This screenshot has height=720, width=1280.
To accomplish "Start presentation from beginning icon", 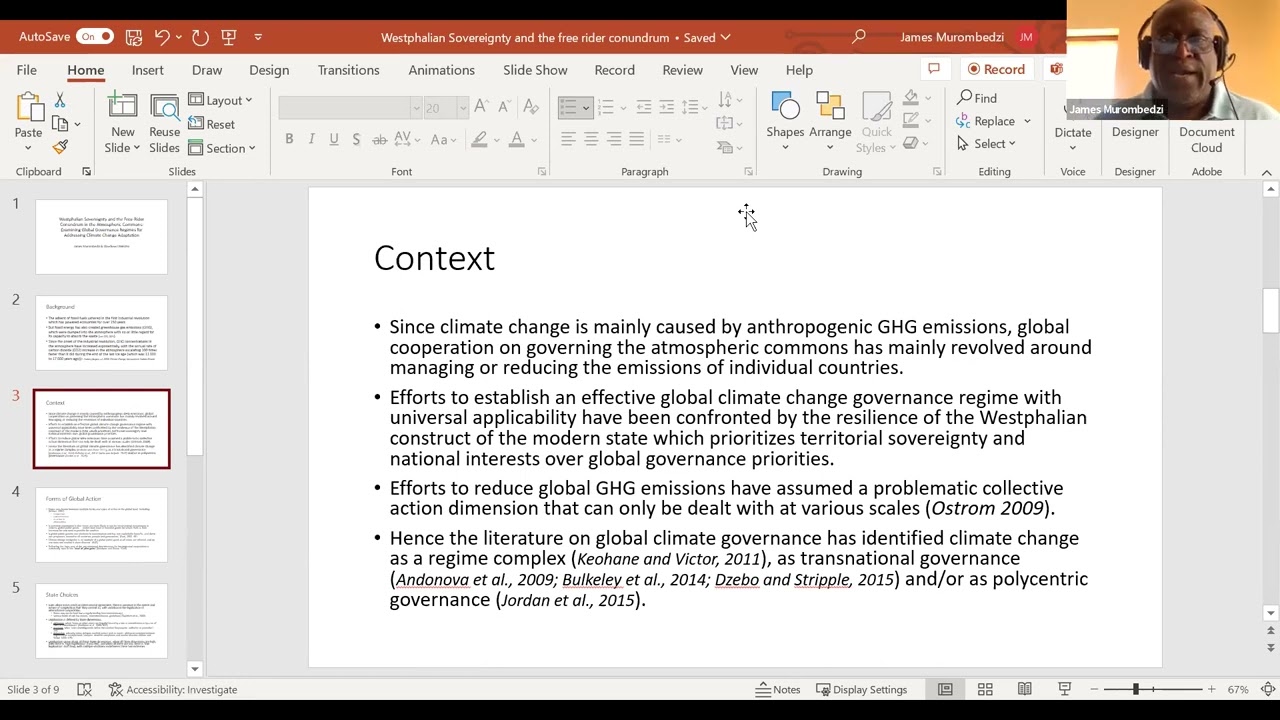I will [x=229, y=37].
